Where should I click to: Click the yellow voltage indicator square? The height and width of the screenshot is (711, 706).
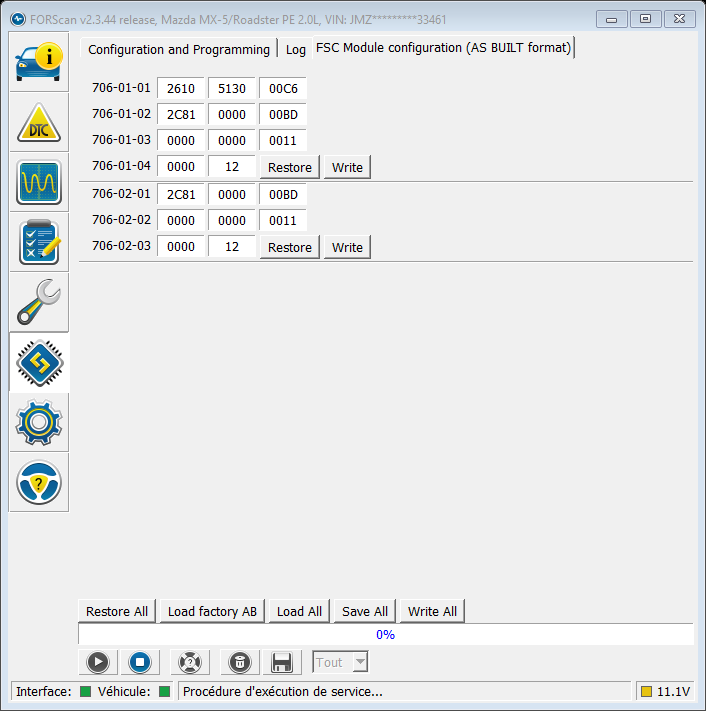(x=646, y=692)
